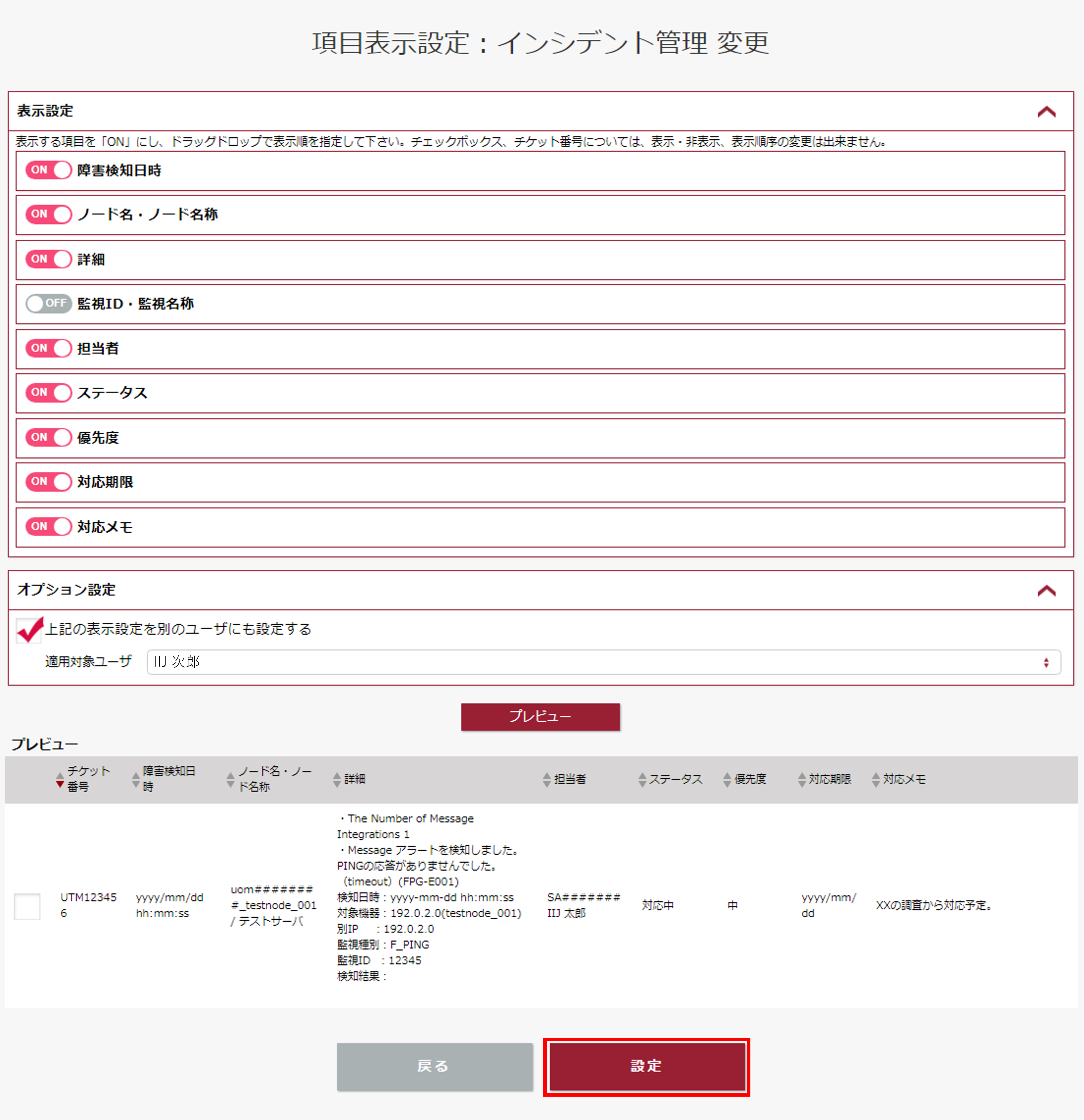Enable the 監視ID・監視名称 toggle
This screenshot has height=1120, width=1084.
pyautogui.click(x=48, y=304)
